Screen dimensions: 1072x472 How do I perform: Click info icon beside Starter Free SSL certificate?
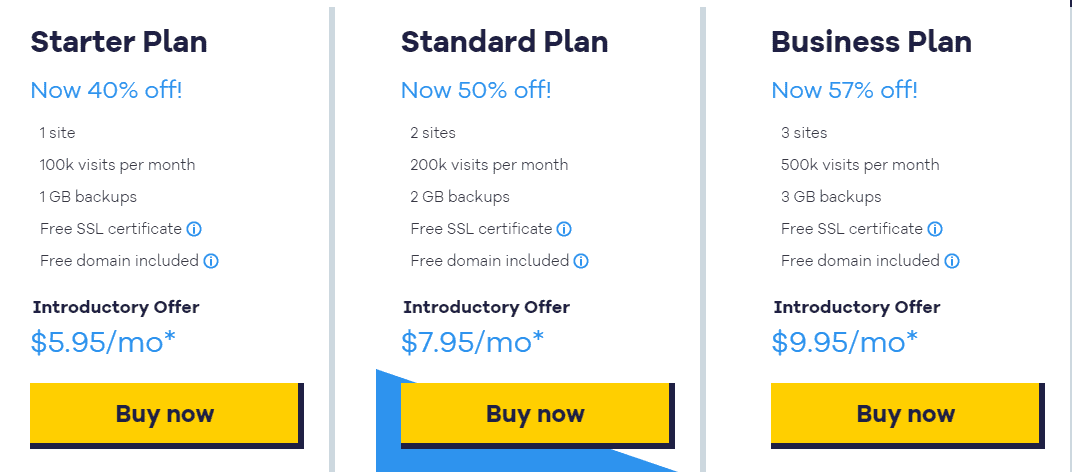[x=194, y=229]
